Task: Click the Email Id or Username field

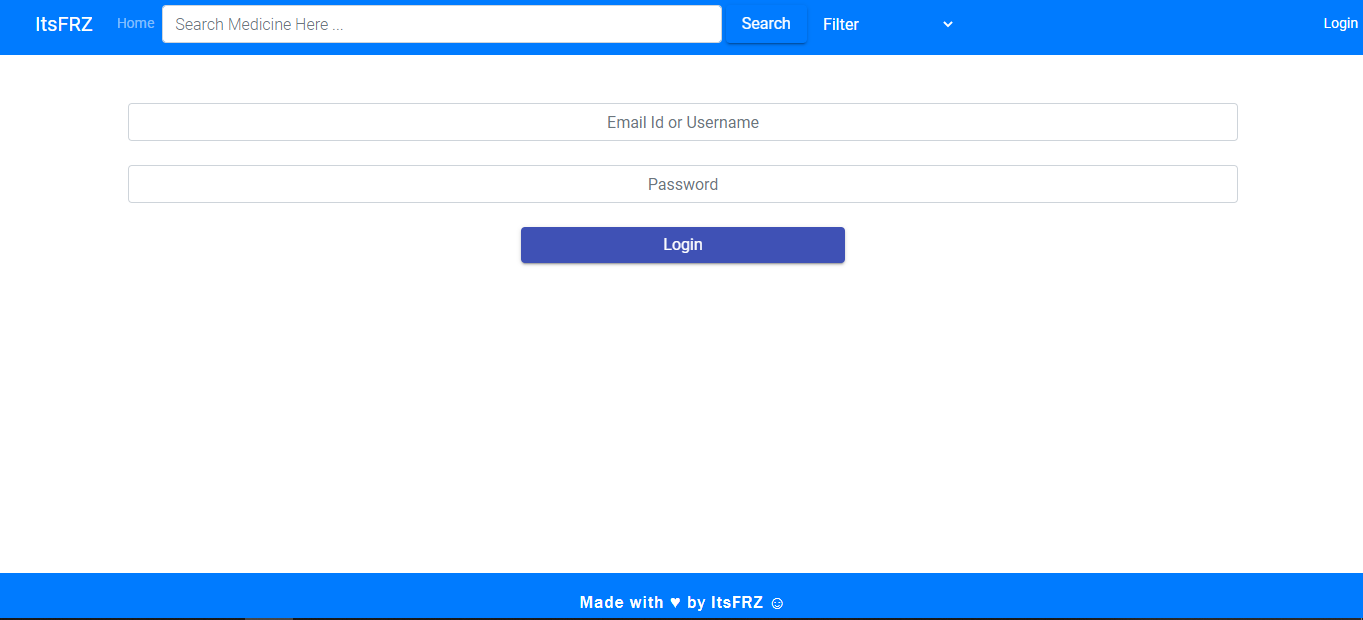Action: 682,121
